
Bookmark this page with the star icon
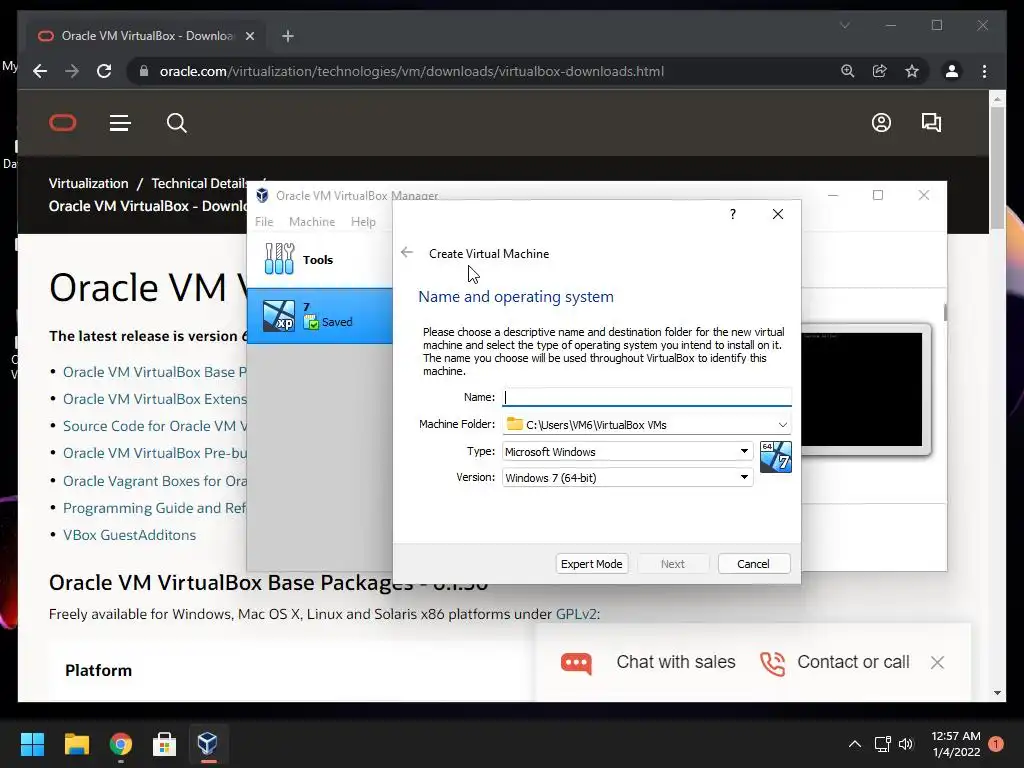pos(912,71)
